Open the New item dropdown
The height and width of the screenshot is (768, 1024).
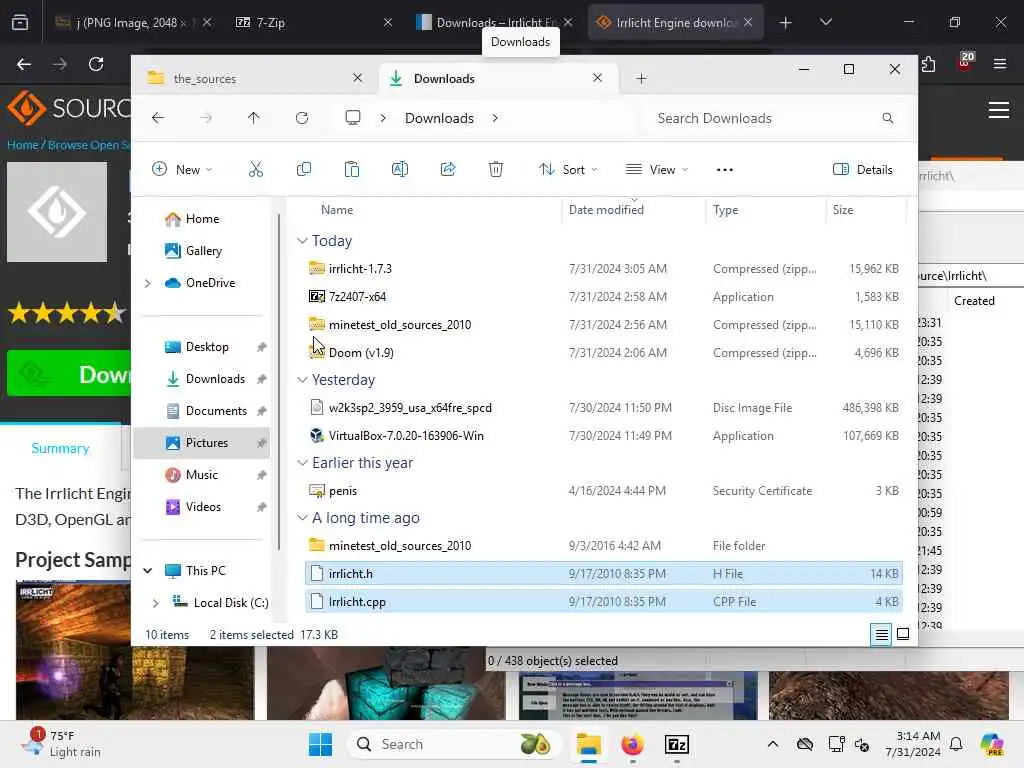coord(182,170)
